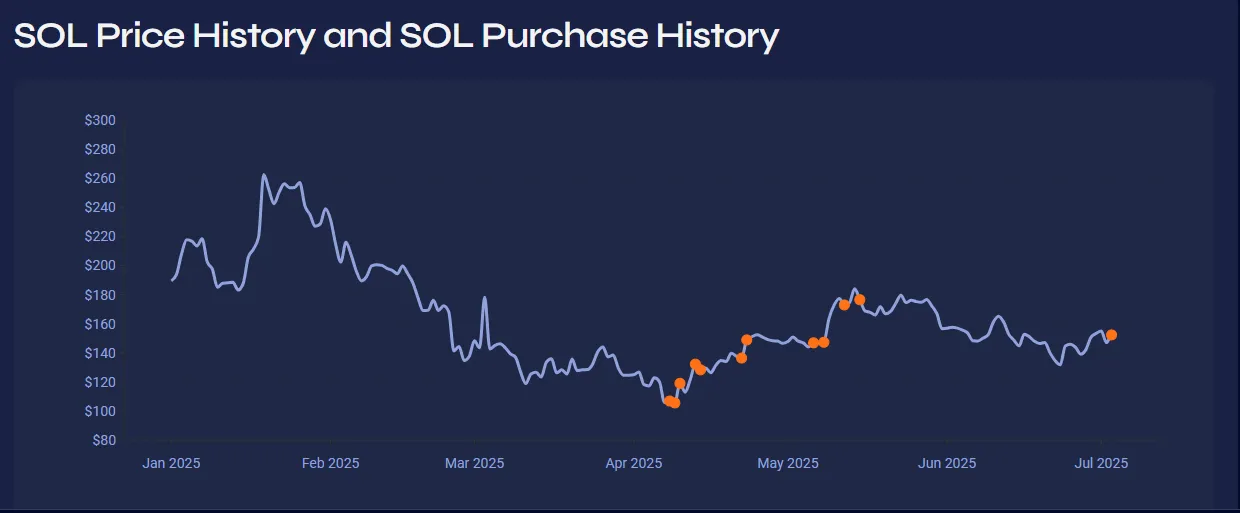Image resolution: width=1240 pixels, height=513 pixels.
Task: Click the "Mar 2025" date label
Action: coord(475,463)
